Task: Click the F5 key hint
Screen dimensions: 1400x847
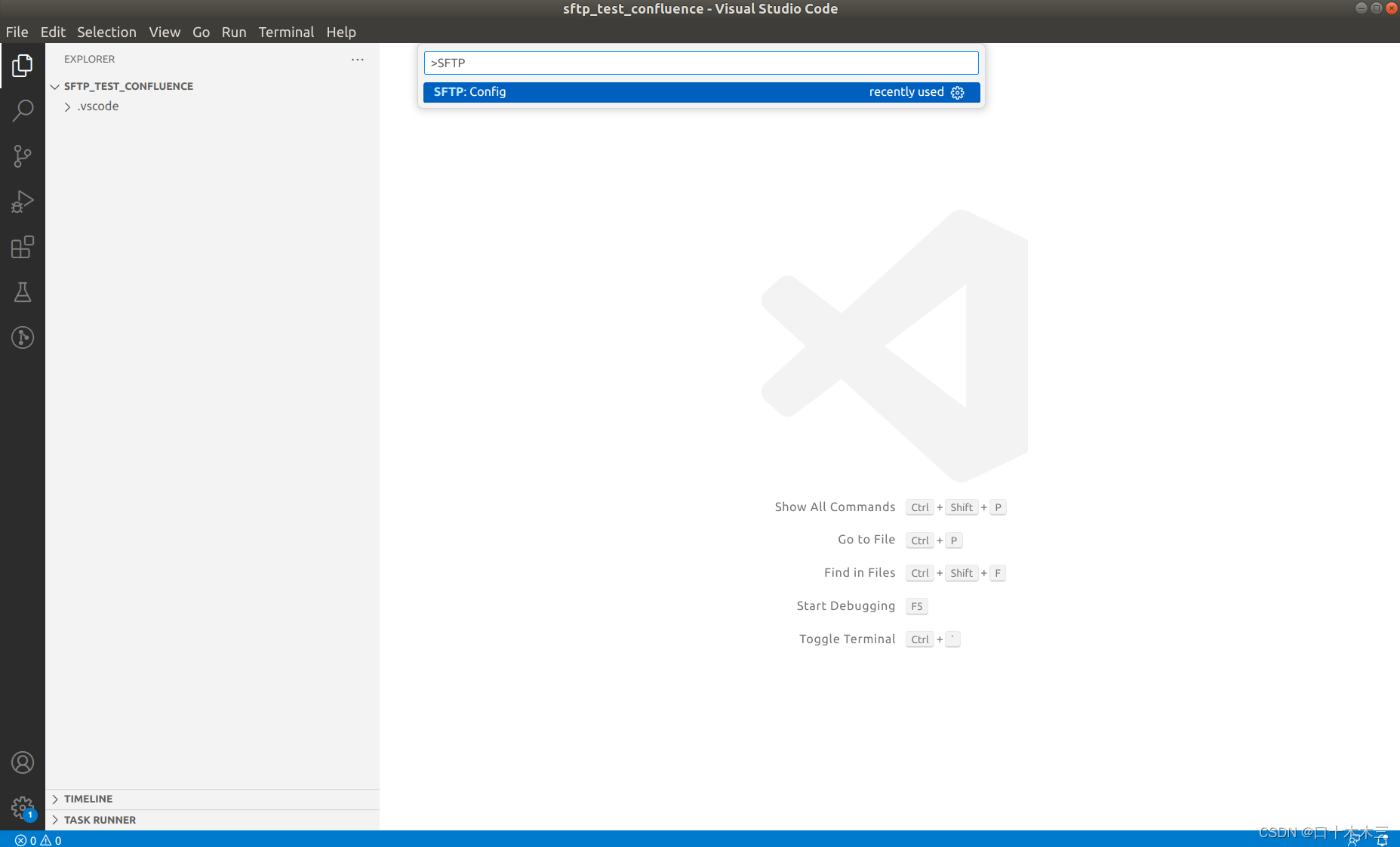Action: 917,606
